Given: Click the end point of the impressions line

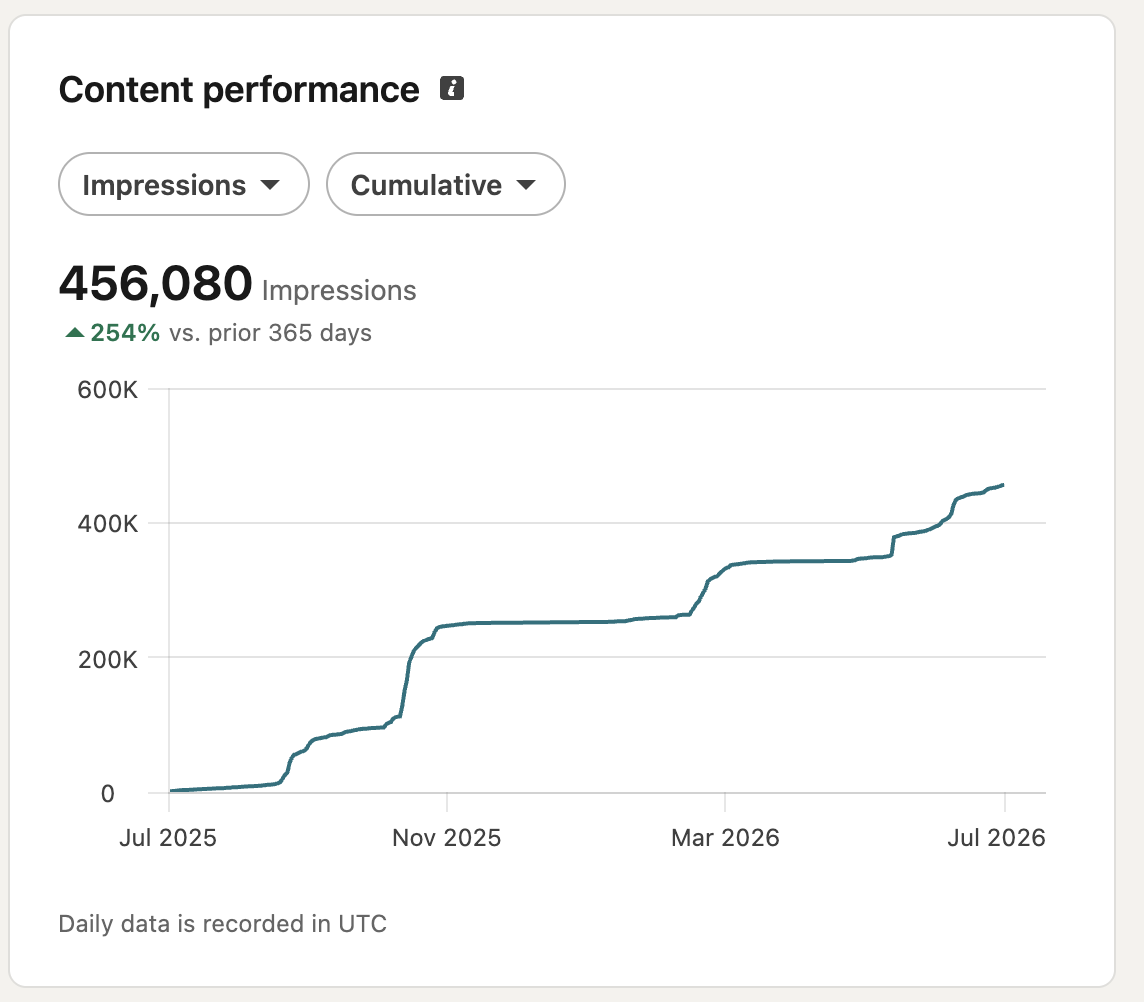Looking at the screenshot, I should (x=1003, y=485).
